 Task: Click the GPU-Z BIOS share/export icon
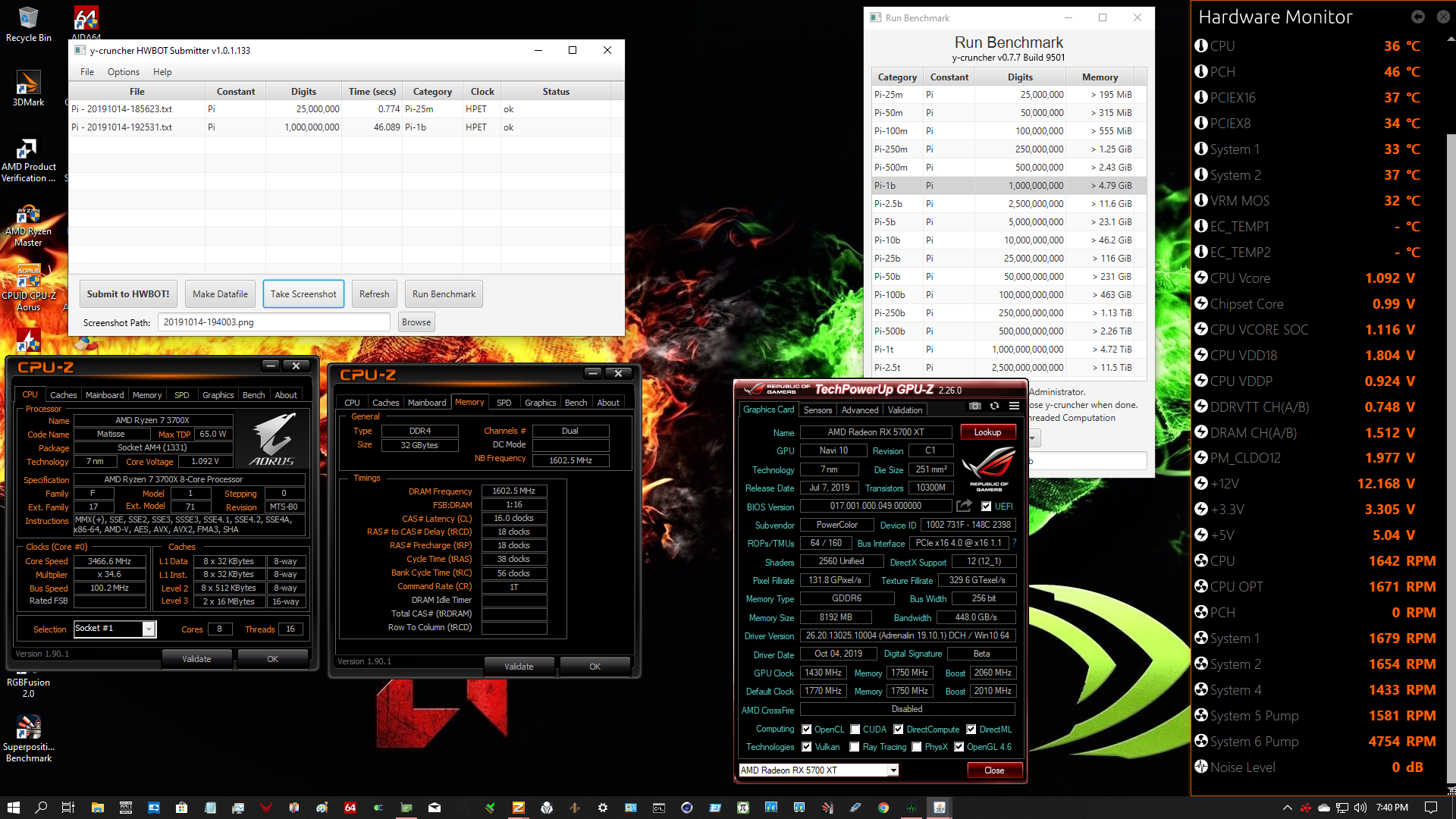tap(964, 506)
